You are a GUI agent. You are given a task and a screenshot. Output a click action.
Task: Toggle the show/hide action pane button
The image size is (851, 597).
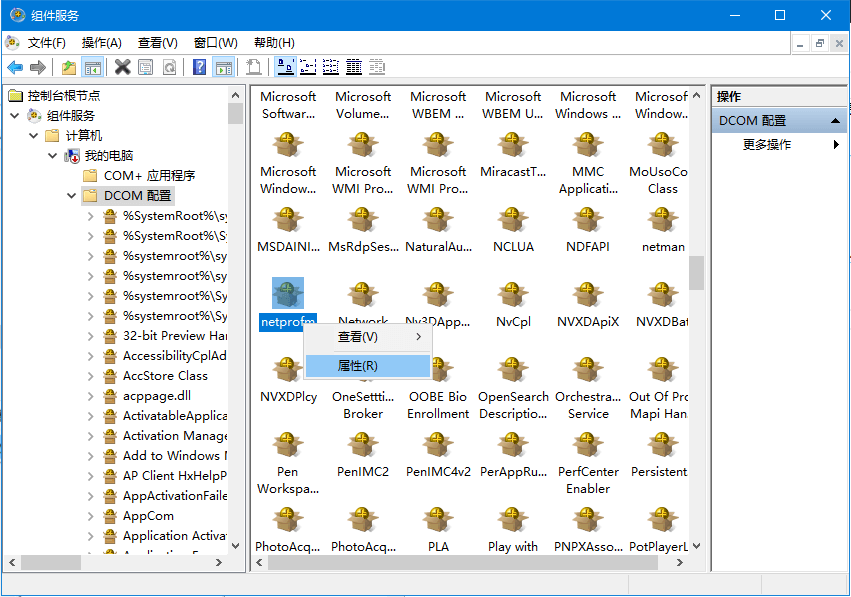click(223, 67)
